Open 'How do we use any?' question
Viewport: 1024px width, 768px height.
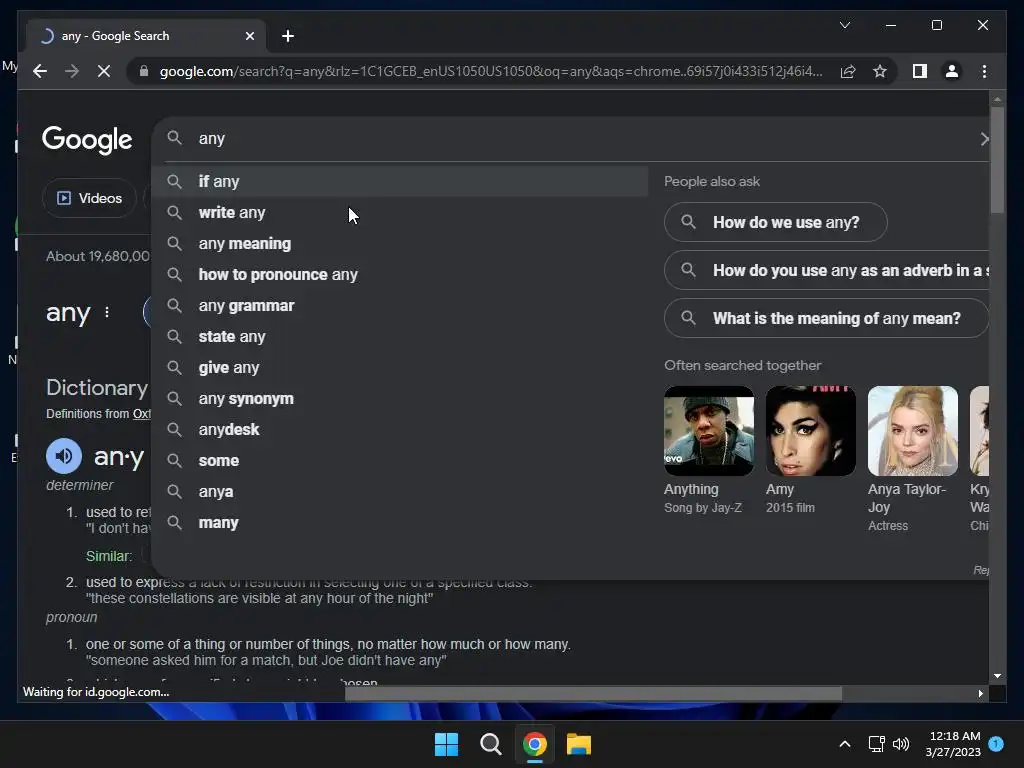(x=776, y=222)
